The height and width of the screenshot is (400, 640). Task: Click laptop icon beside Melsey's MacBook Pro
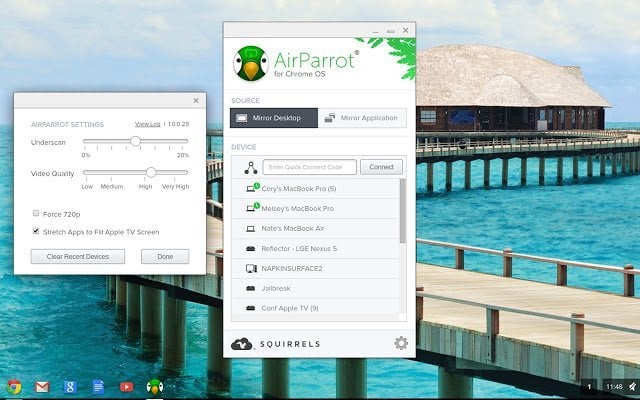click(252, 208)
